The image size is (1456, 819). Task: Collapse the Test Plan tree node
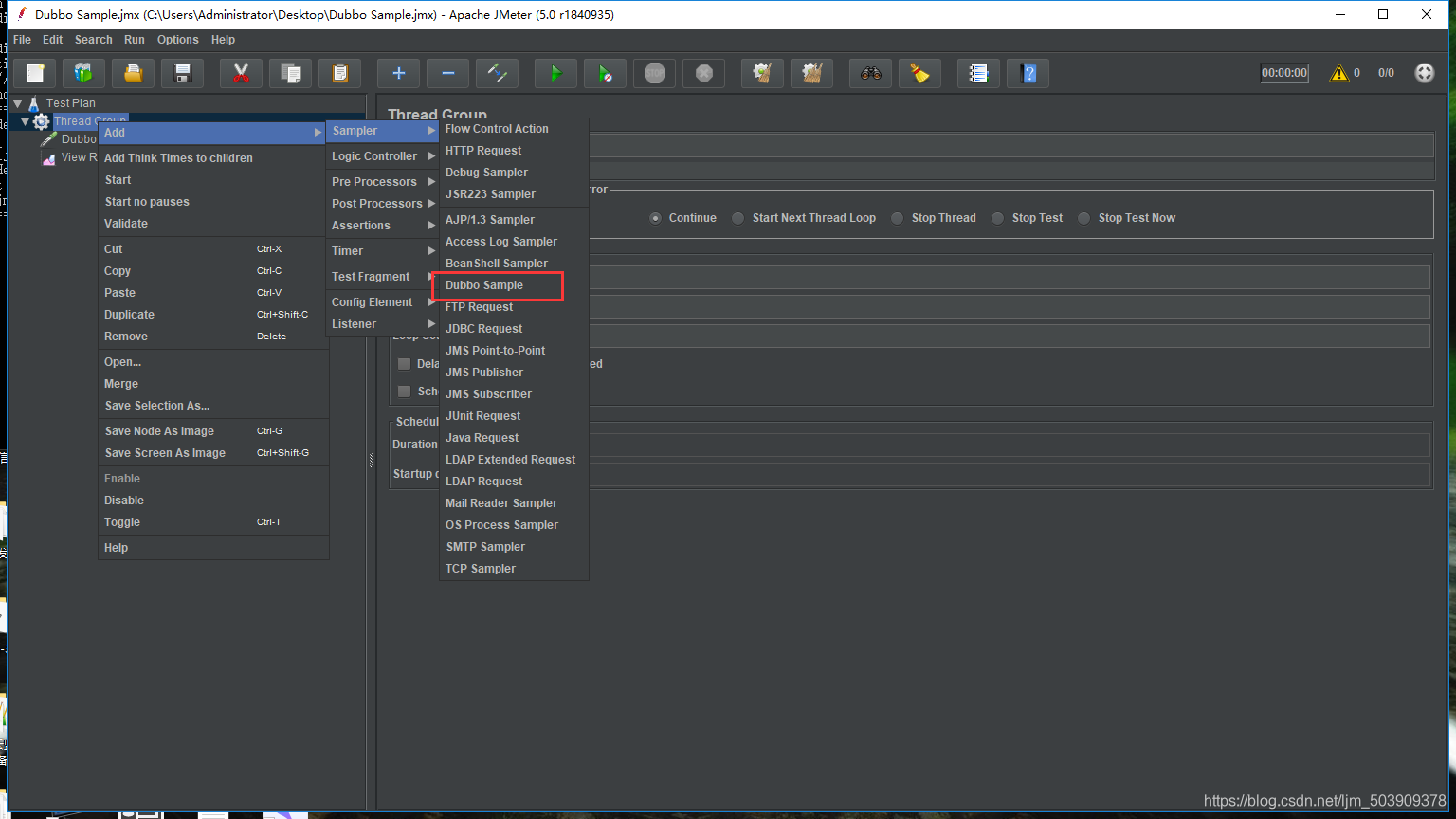click(18, 103)
